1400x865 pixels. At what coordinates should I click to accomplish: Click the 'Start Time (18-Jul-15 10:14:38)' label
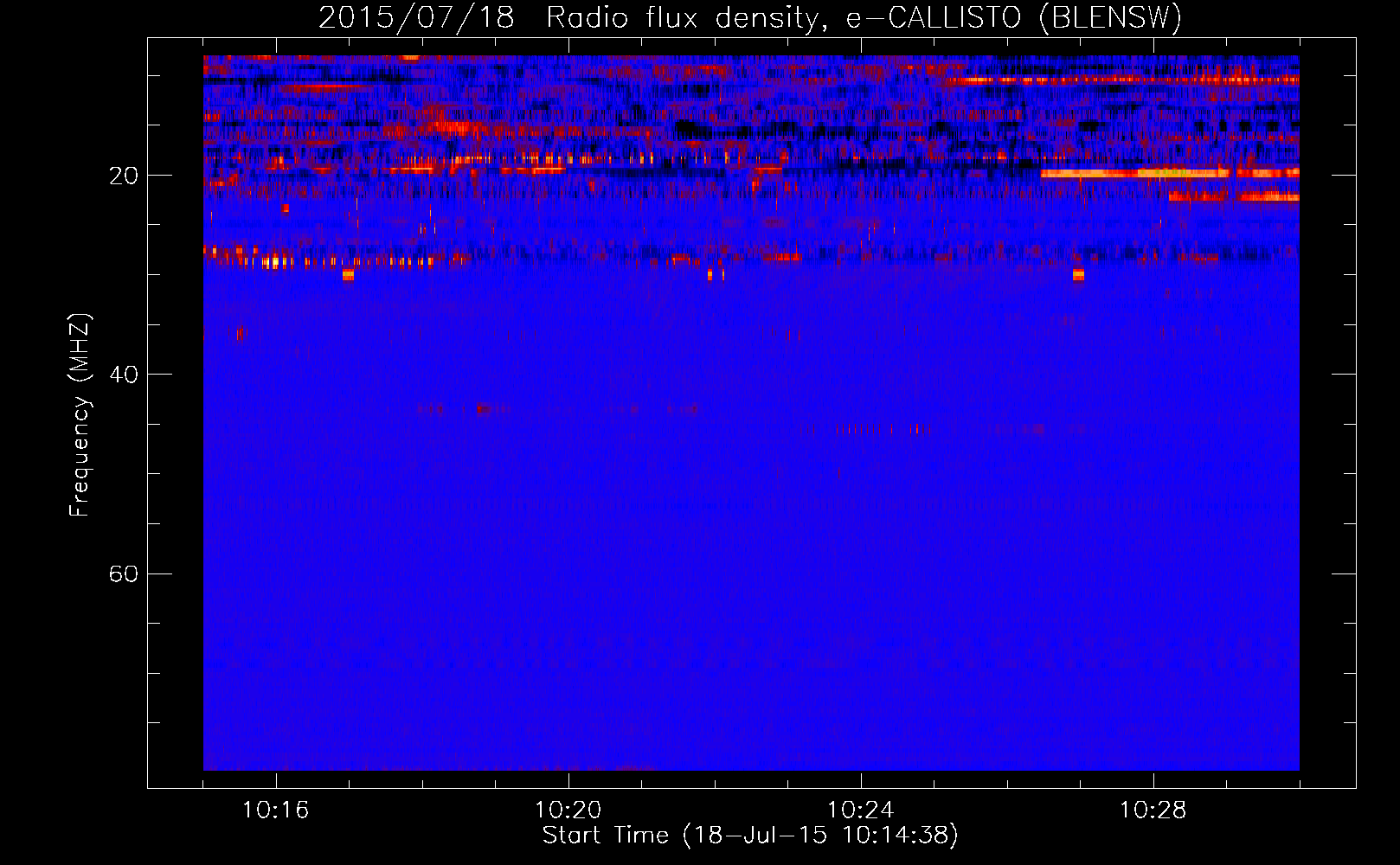tap(750, 836)
